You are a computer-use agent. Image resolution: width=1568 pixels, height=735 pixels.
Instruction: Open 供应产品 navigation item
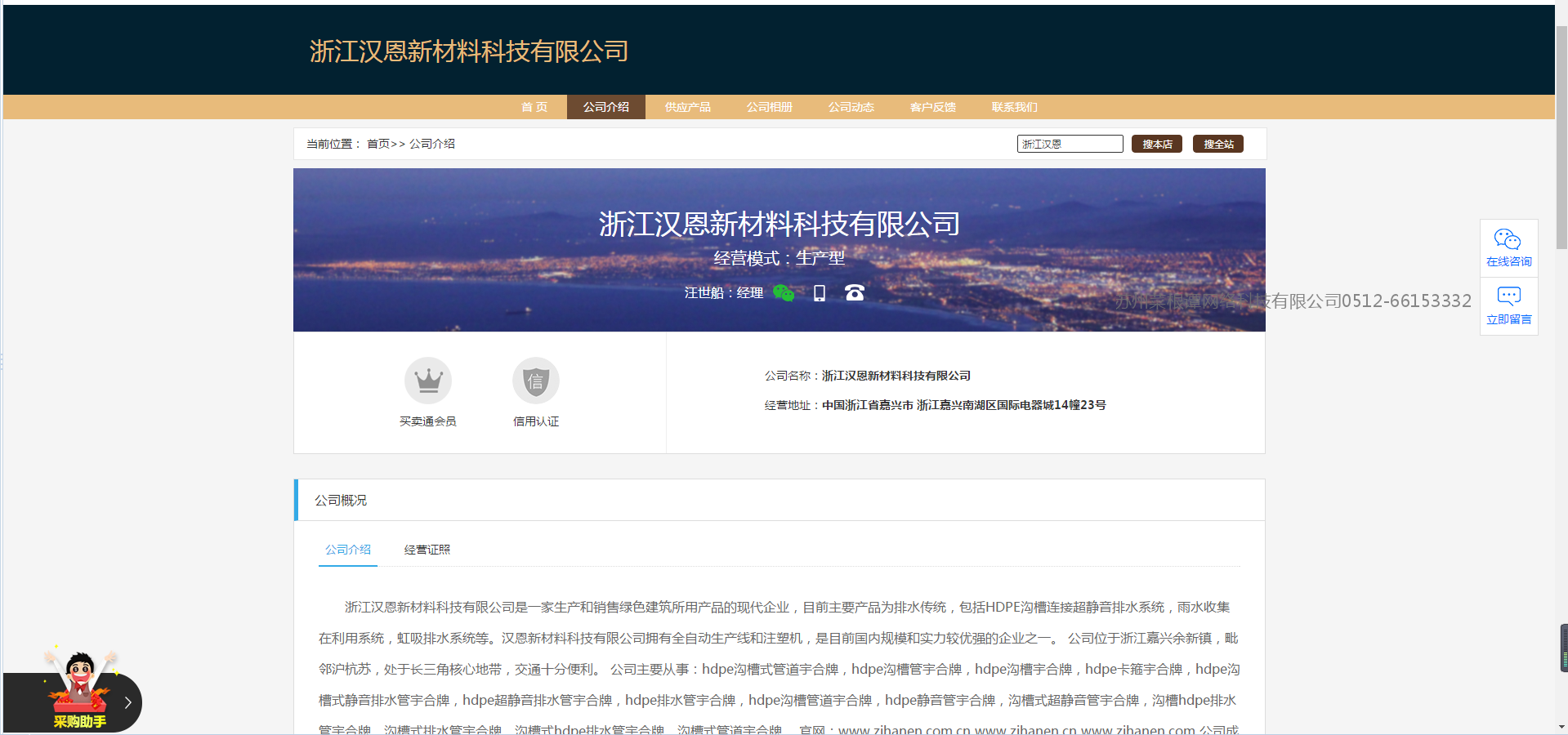point(688,107)
